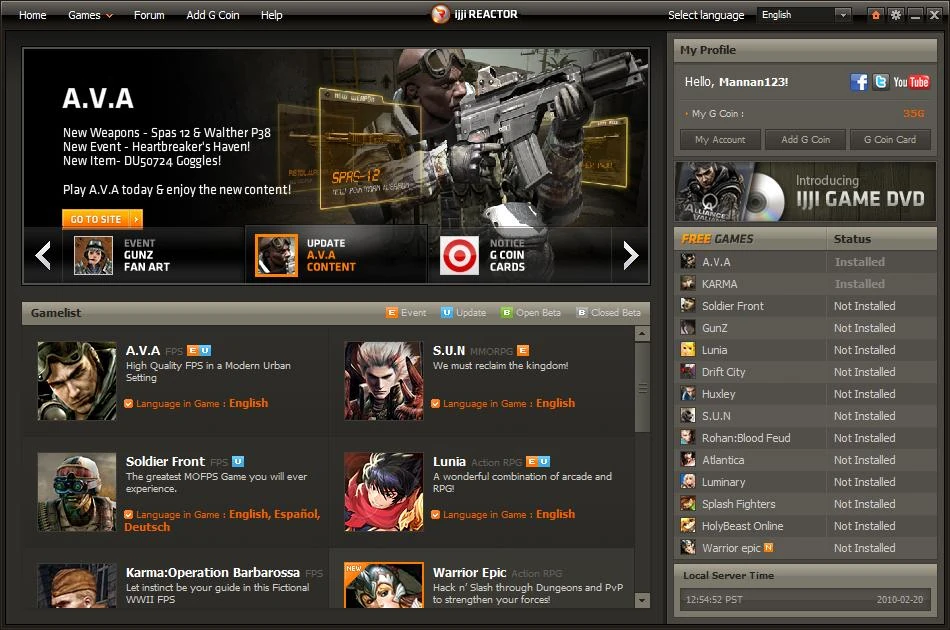Click the A.V.A game icon in Free Games

(688, 261)
